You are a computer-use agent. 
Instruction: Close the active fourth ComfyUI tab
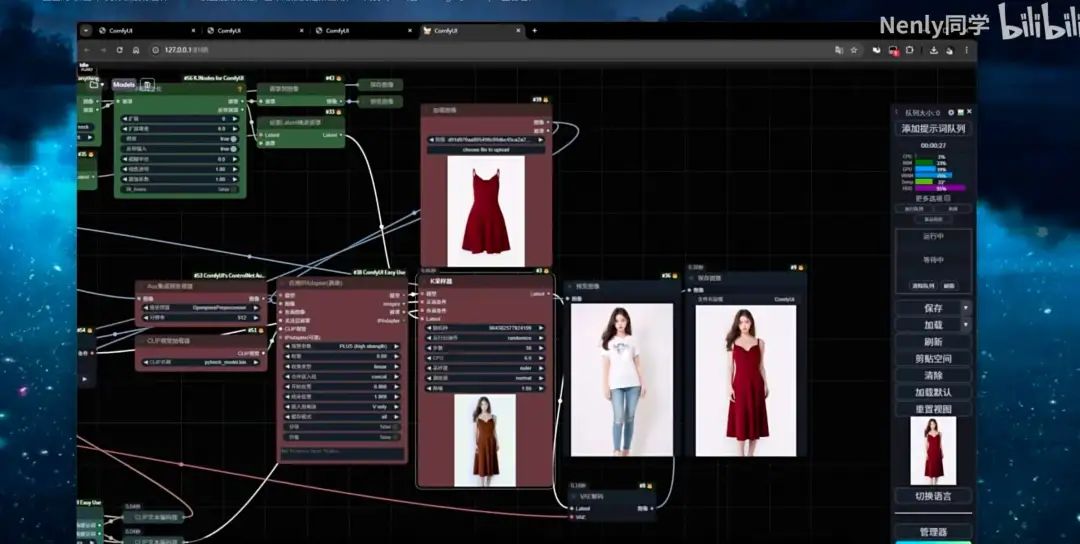pyautogui.click(x=517, y=30)
